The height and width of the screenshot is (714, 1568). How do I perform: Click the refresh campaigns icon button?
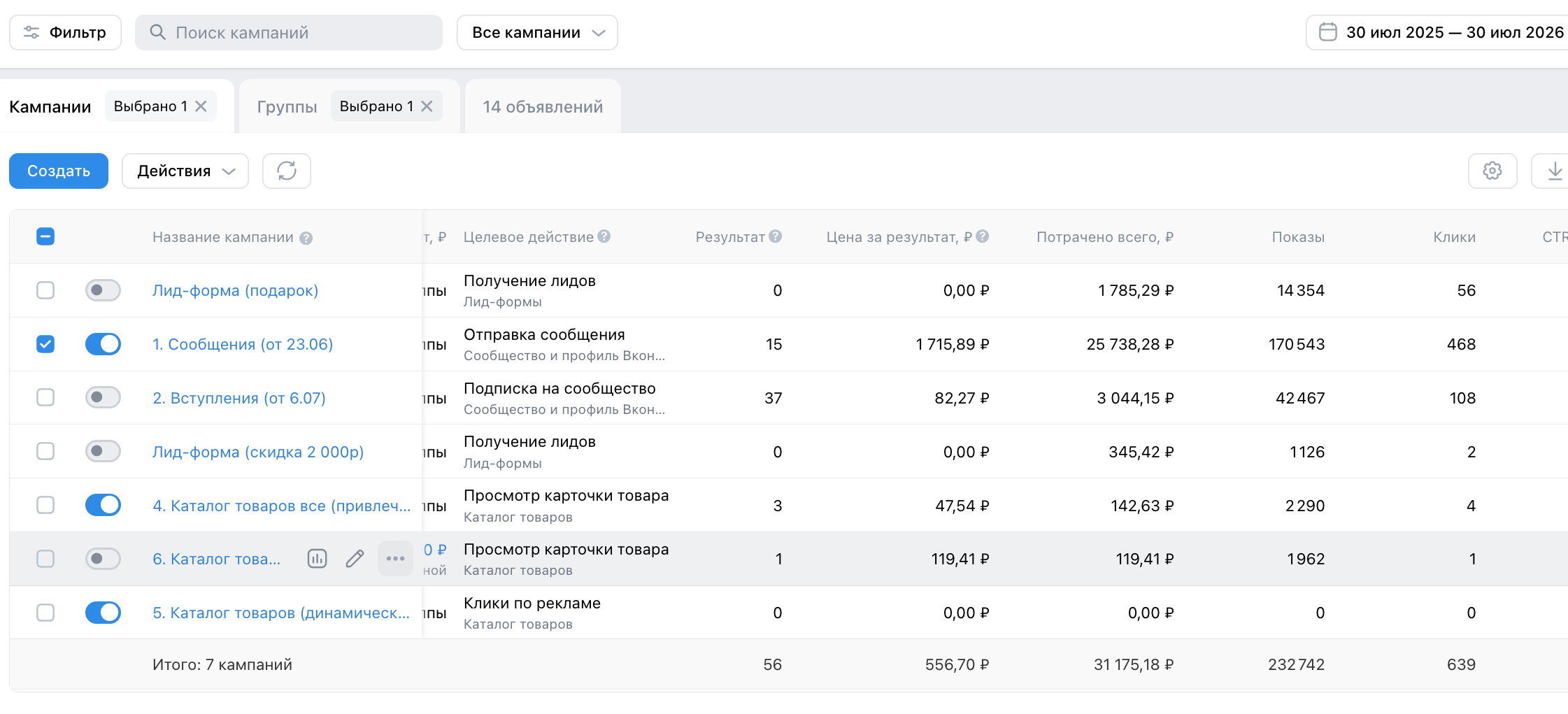pyautogui.click(x=287, y=171)
